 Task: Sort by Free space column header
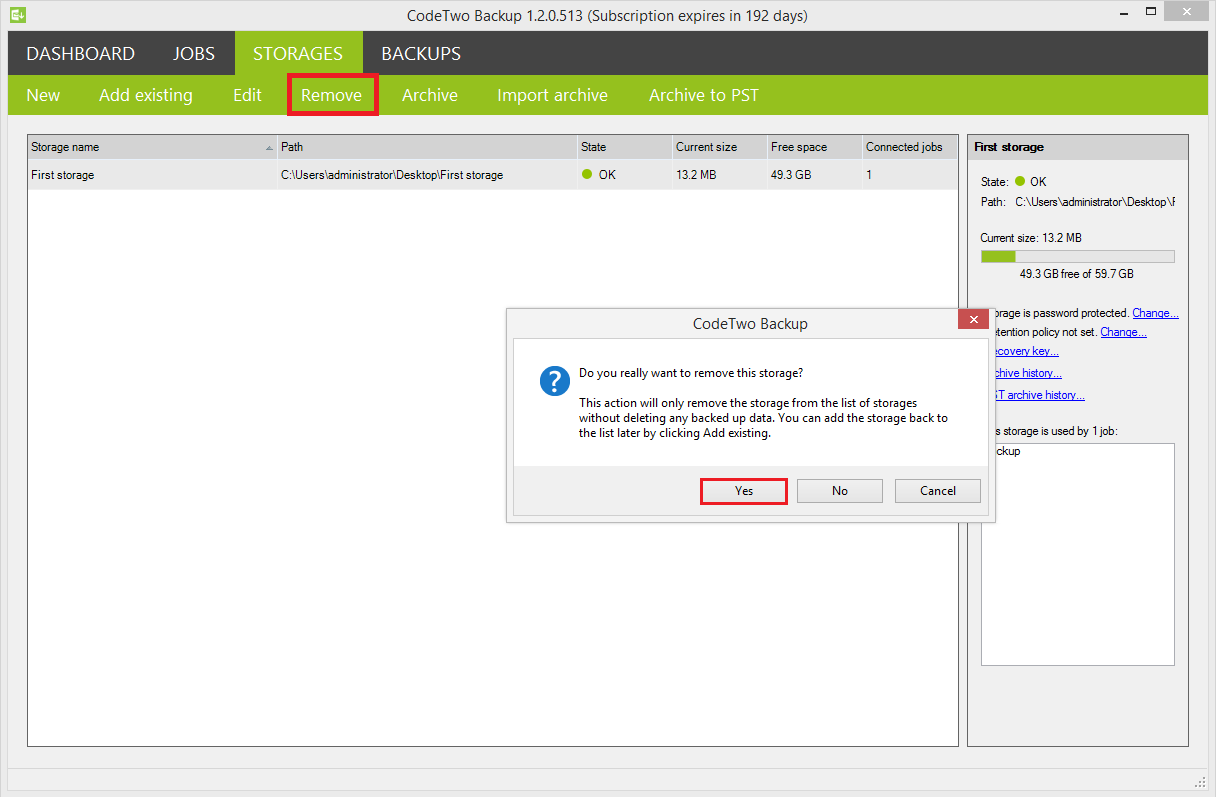tap(814, 147)
